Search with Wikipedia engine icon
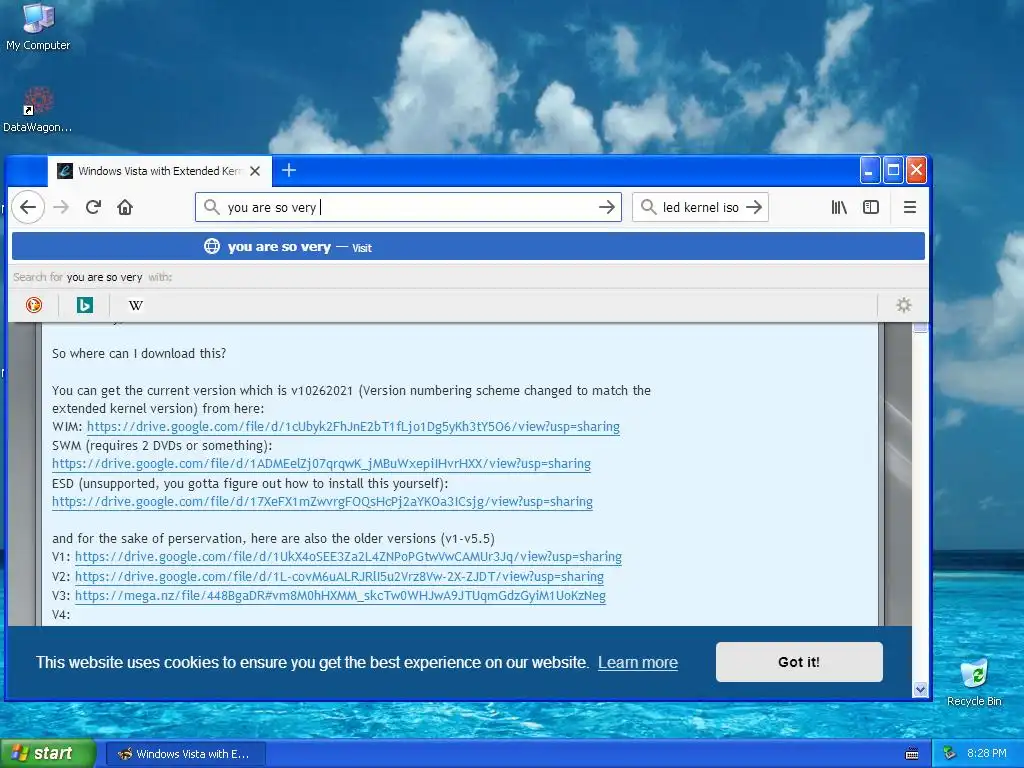Screen dimensions: 1024x768 [x=135, y=305]
